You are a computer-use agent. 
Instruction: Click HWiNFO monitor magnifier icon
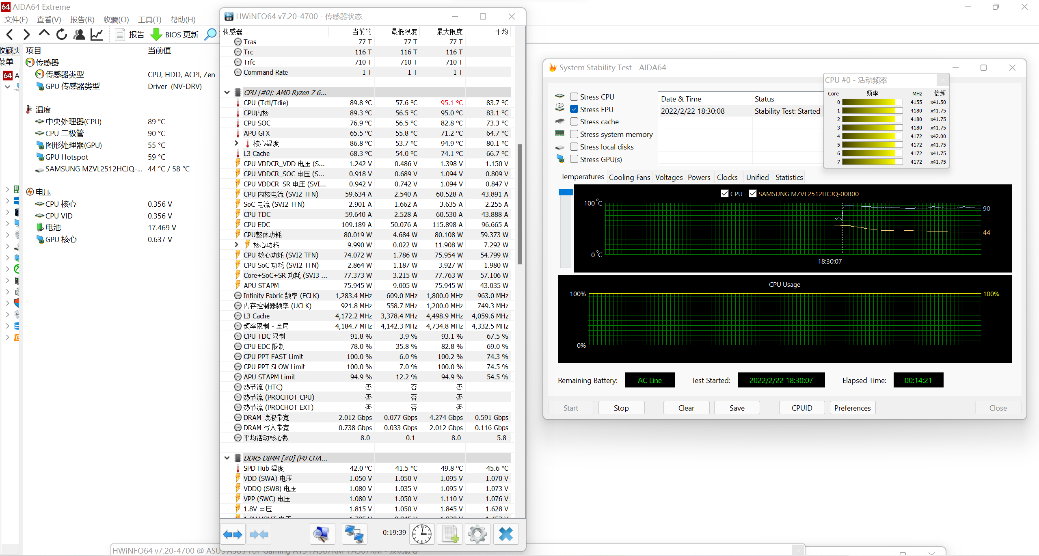tap(321, 533)
